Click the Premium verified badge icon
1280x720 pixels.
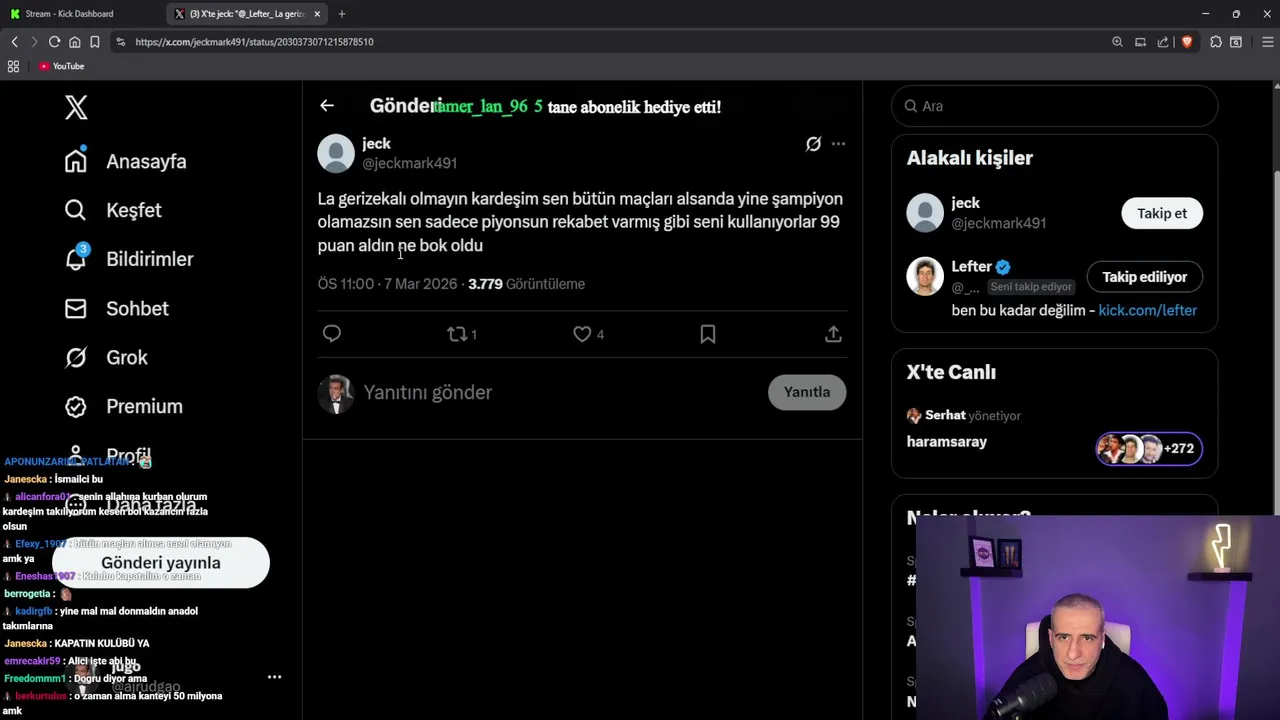point(76,406)
